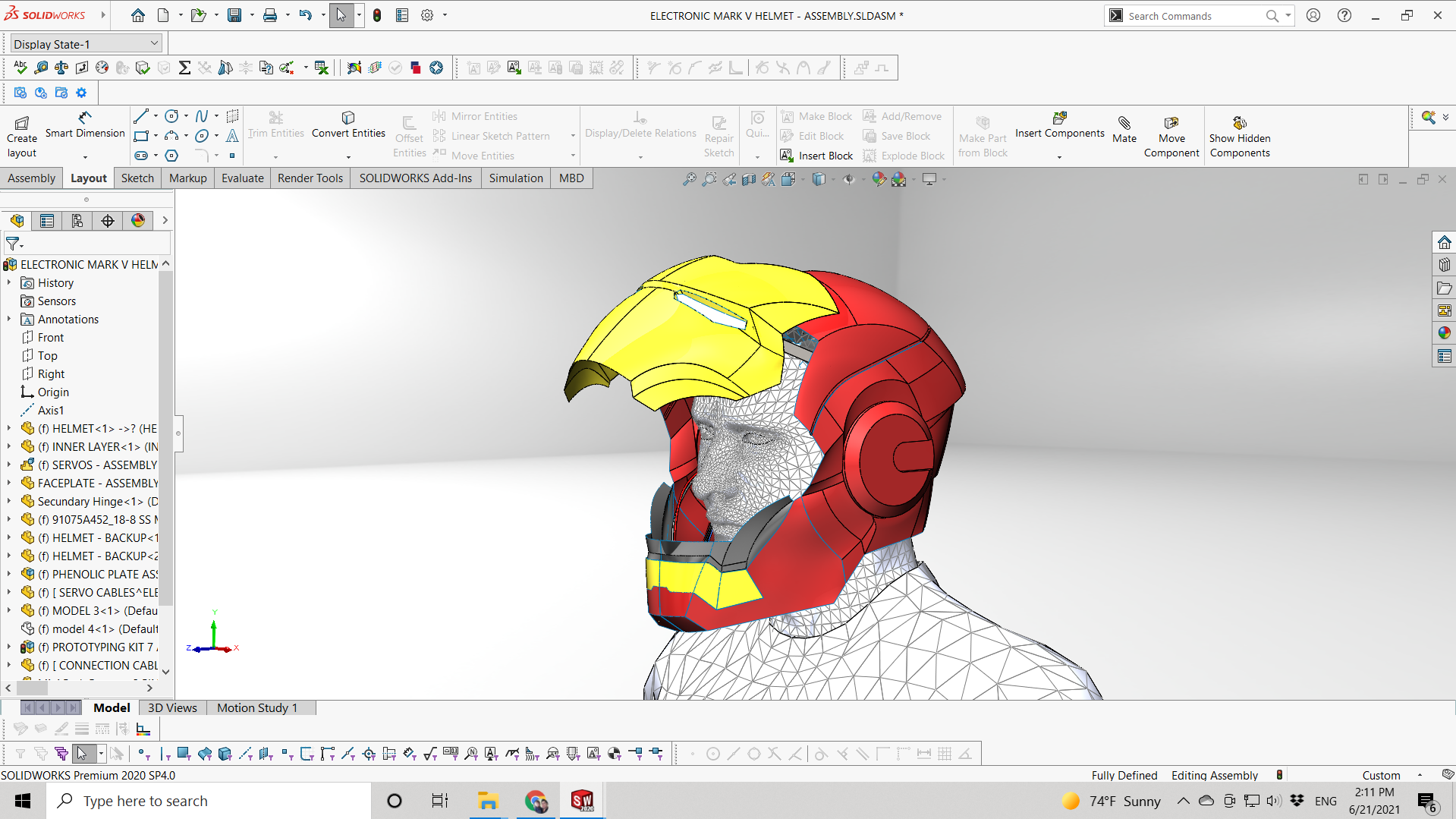The width and height of the screenshot is (1456, 819).
Task: Open the DisplayManager appearance icon
Action: [x=138, y=221]
